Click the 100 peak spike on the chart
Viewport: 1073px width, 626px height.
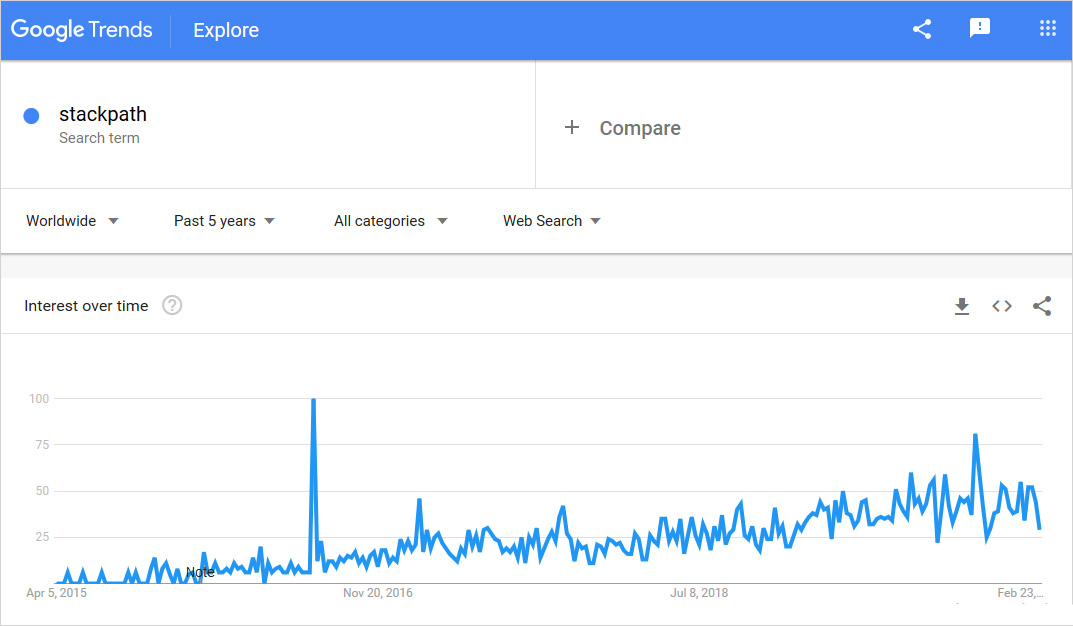tap(313, 401)
